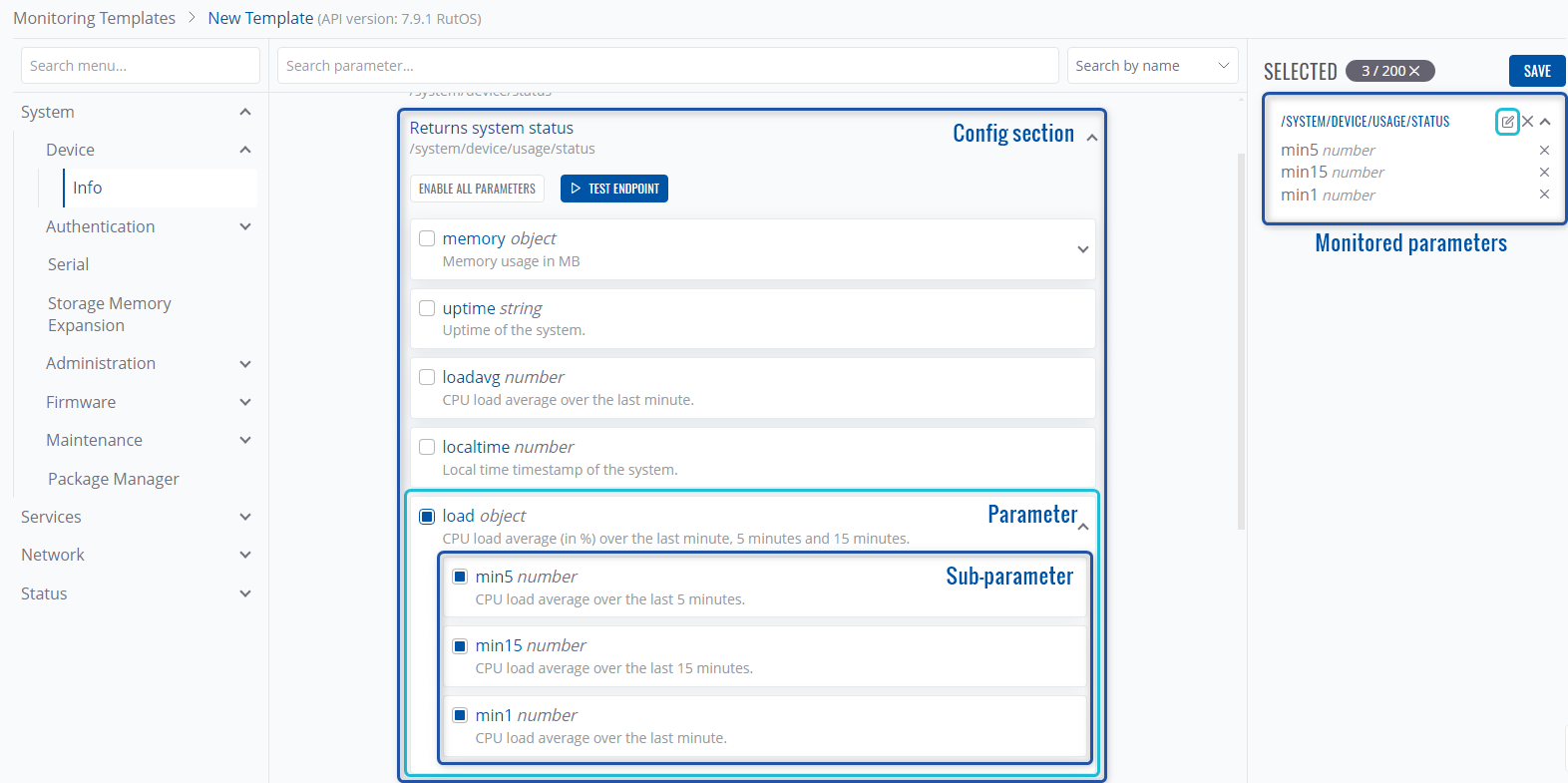Screen dimensions: 1568x783
Task: Collapse the Returns system status section
Action: click(1092, 138)
